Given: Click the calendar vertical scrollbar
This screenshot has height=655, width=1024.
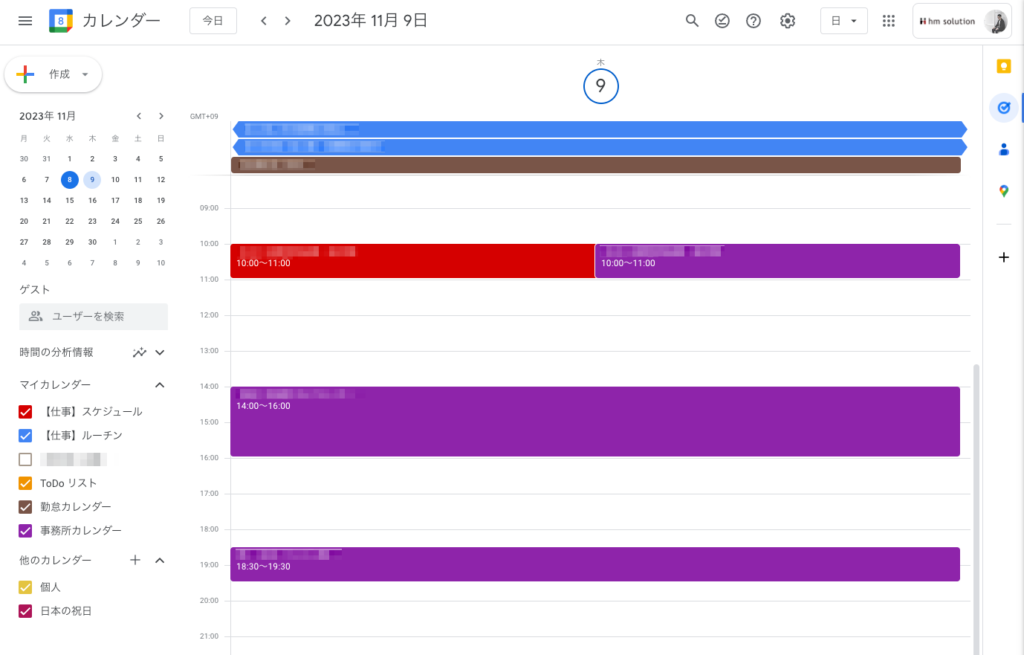Looking at the screenshot, I should click(x=976, y=509).
